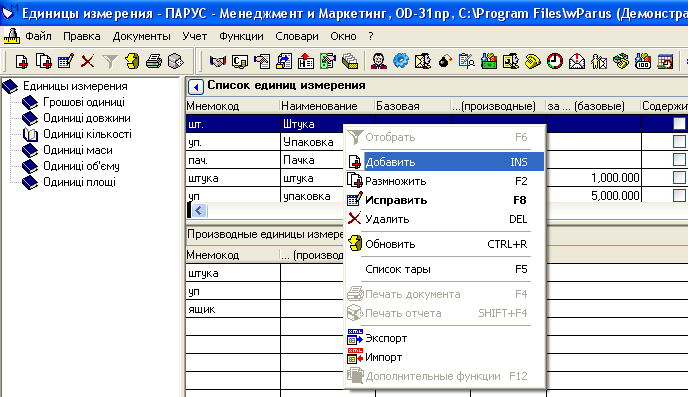Click the funnel filter toolbar icon

110,61
